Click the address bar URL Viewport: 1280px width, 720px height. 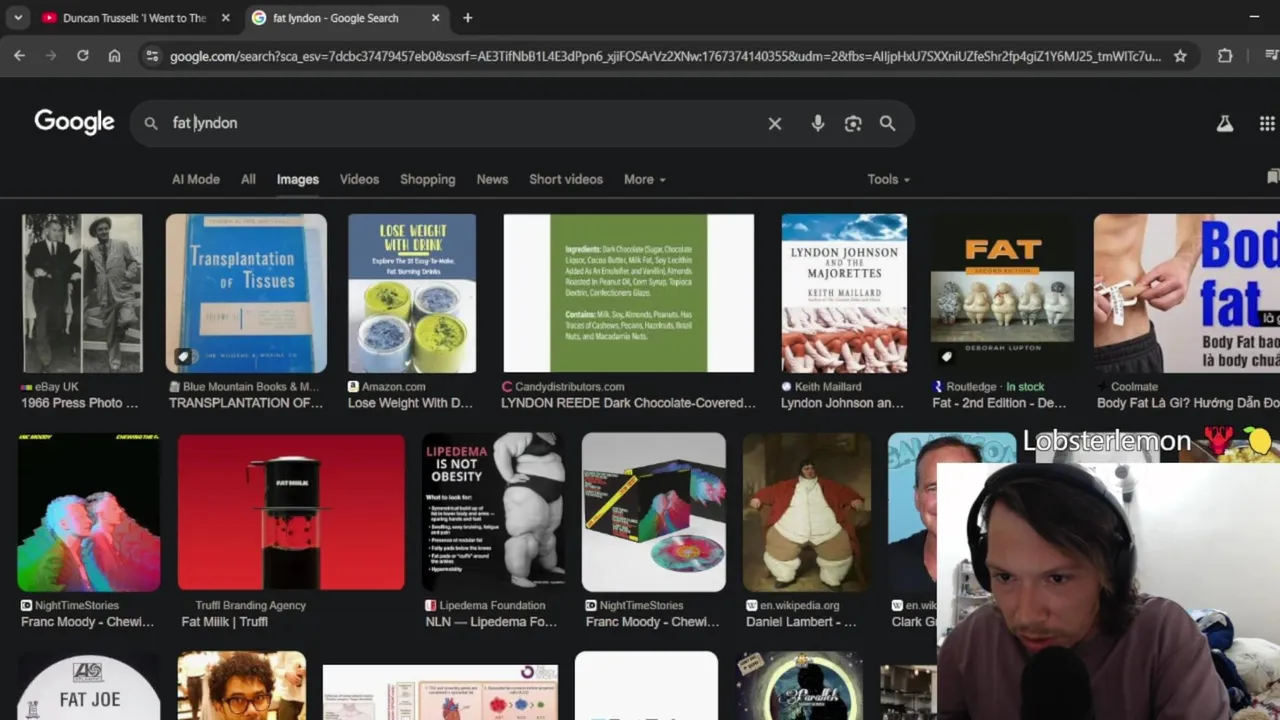pyautogui.click(x=665, y=56)
